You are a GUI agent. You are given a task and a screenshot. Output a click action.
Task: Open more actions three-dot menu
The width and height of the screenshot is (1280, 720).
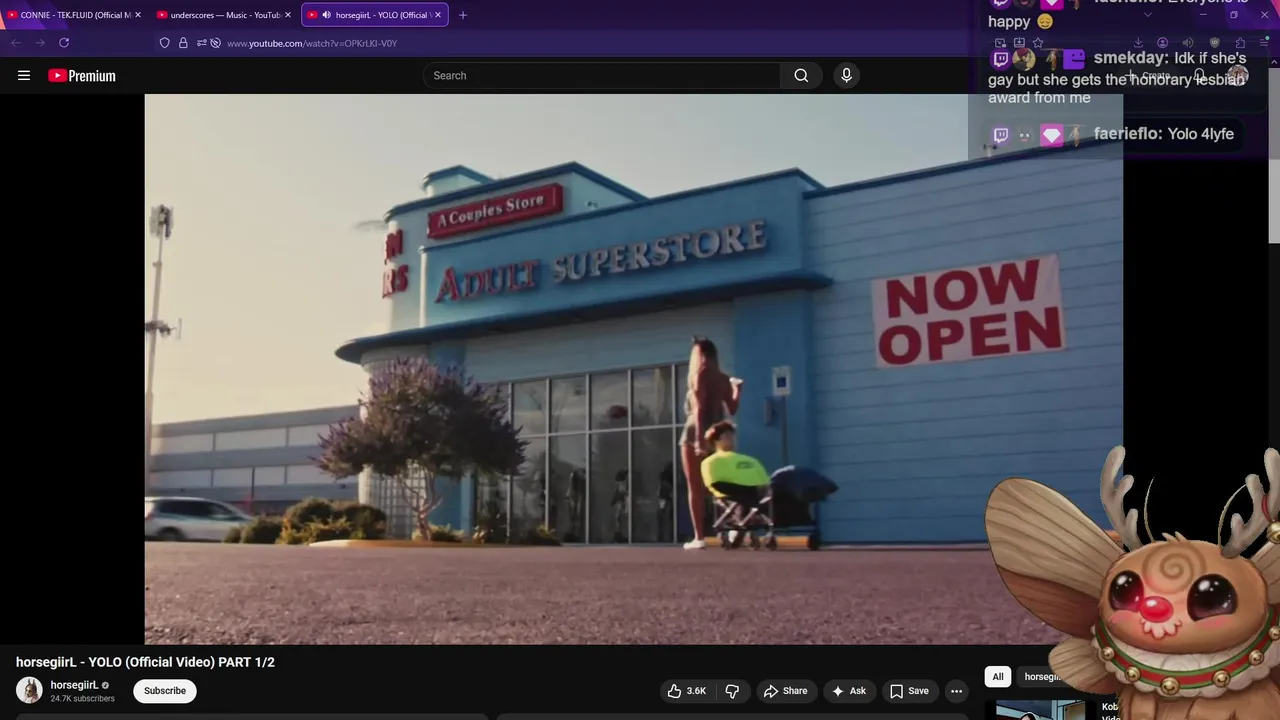pyautogui.click(x=956, y=691)
